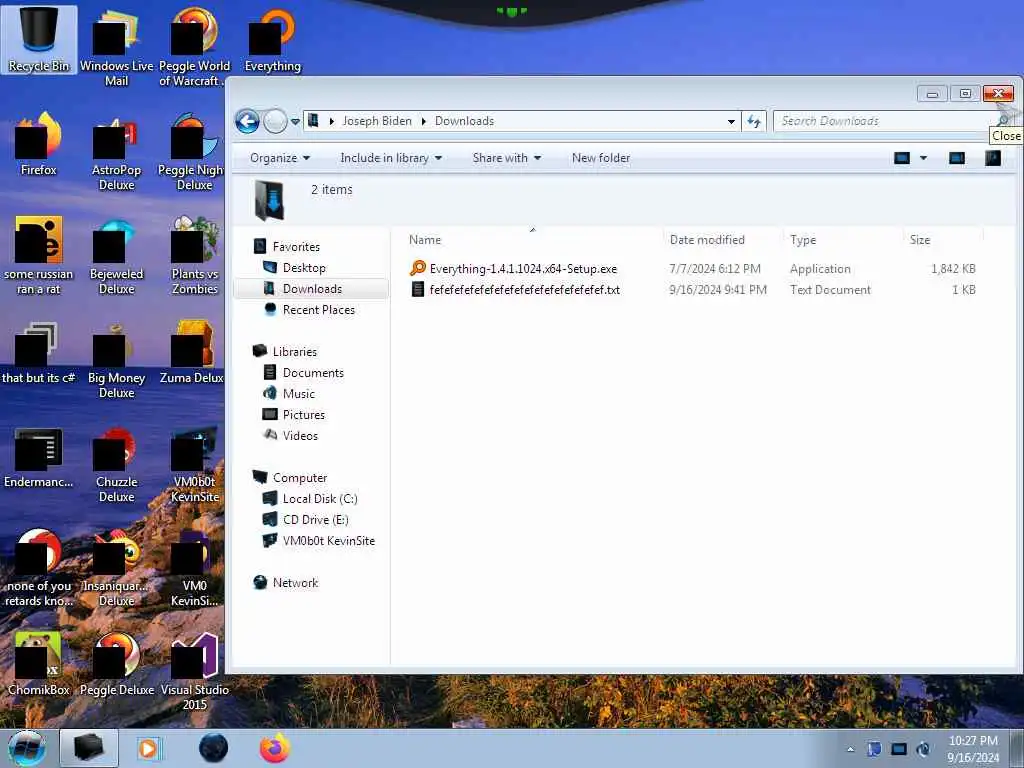Open Recent Places in navigation pane
Image resolution: width=1024 pixels, height=768 pixels.
point(318,310)
